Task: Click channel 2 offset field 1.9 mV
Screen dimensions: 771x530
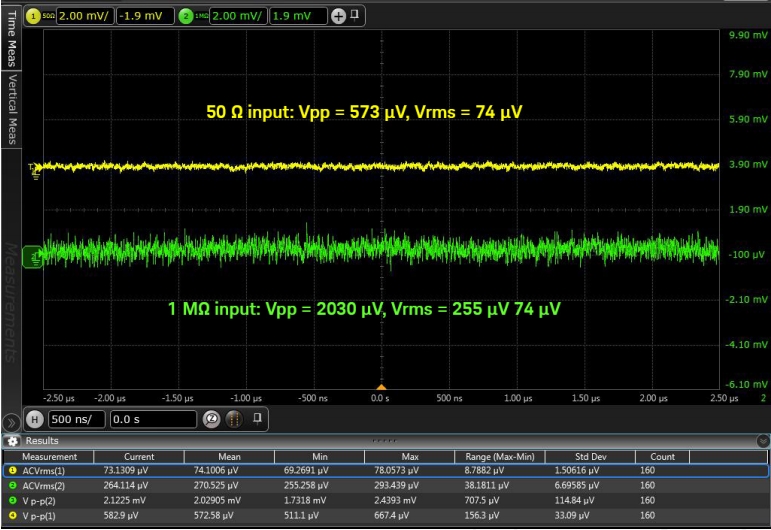Action: pyautogui.click(x=298, y=16)
